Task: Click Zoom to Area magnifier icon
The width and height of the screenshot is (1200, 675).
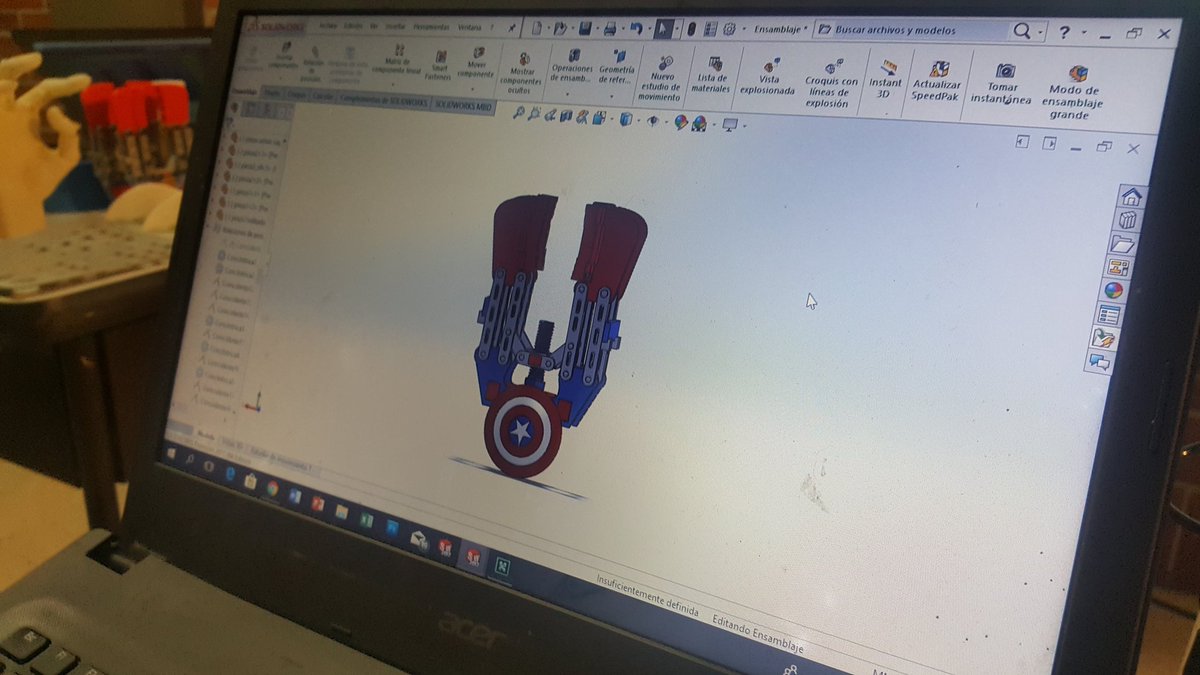Action: pyautogui.click(x=534, y=114)
